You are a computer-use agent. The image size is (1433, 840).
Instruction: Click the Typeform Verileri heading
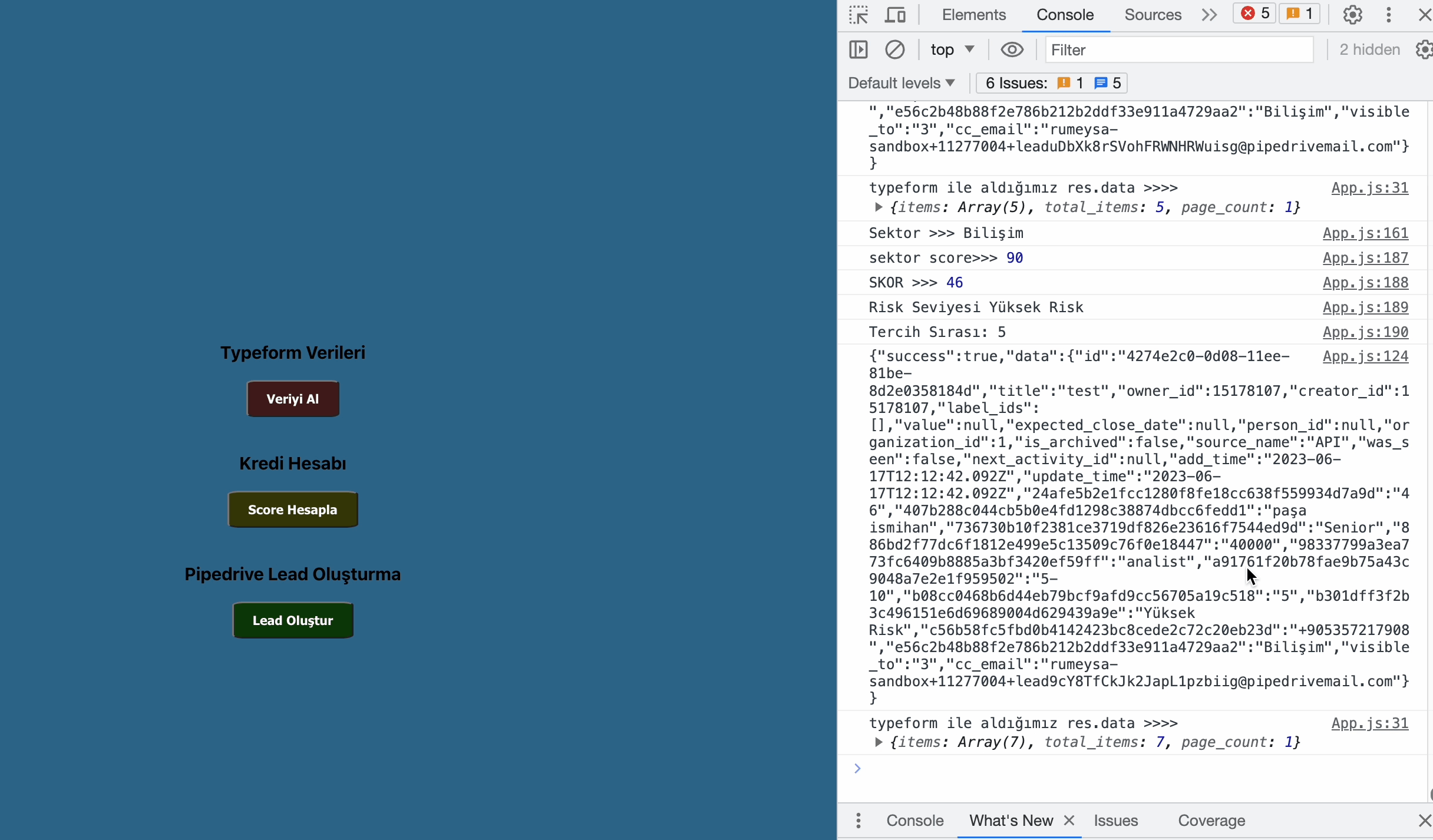click(x=293, y=353)
